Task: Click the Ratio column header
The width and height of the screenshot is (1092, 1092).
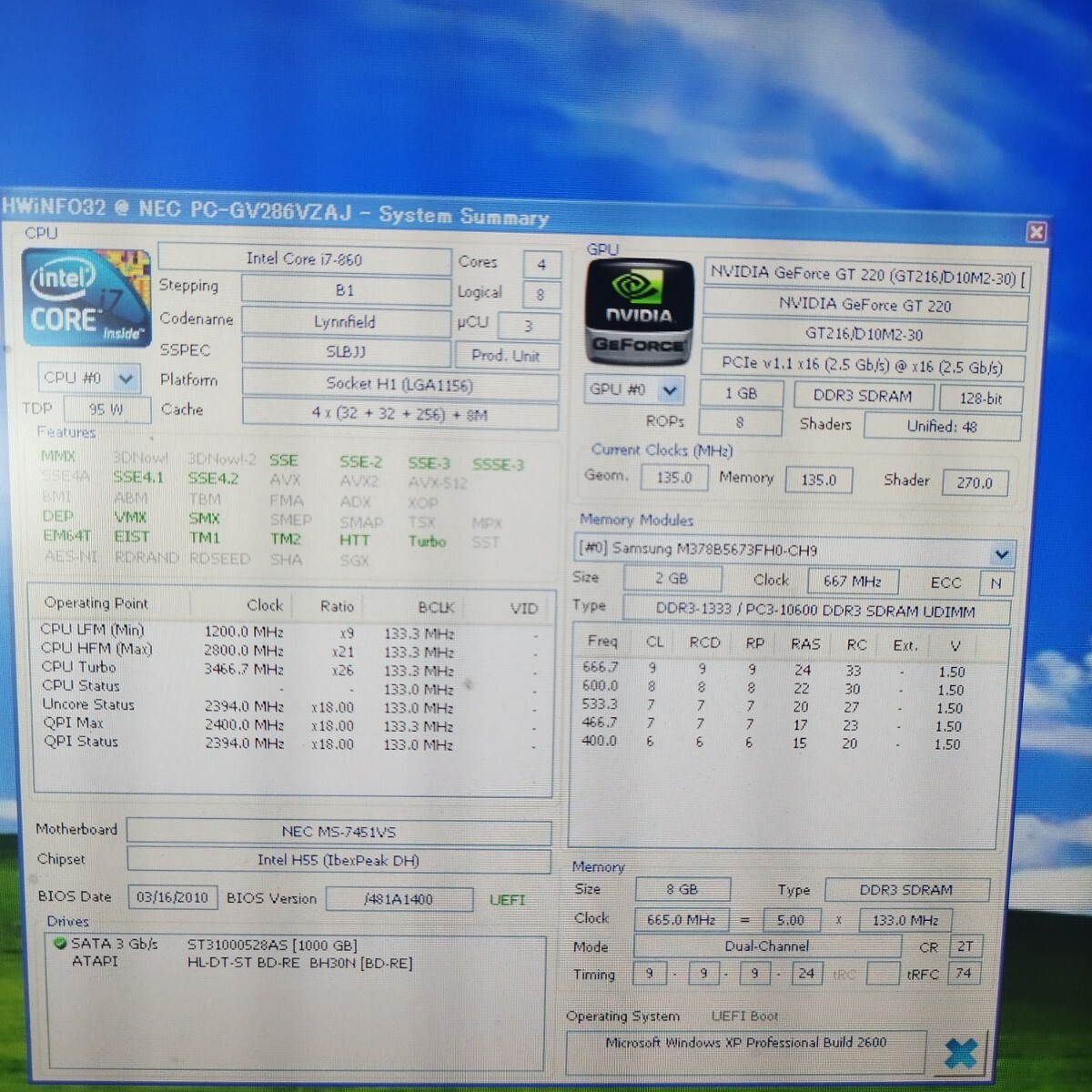Action: click(337, 606)
